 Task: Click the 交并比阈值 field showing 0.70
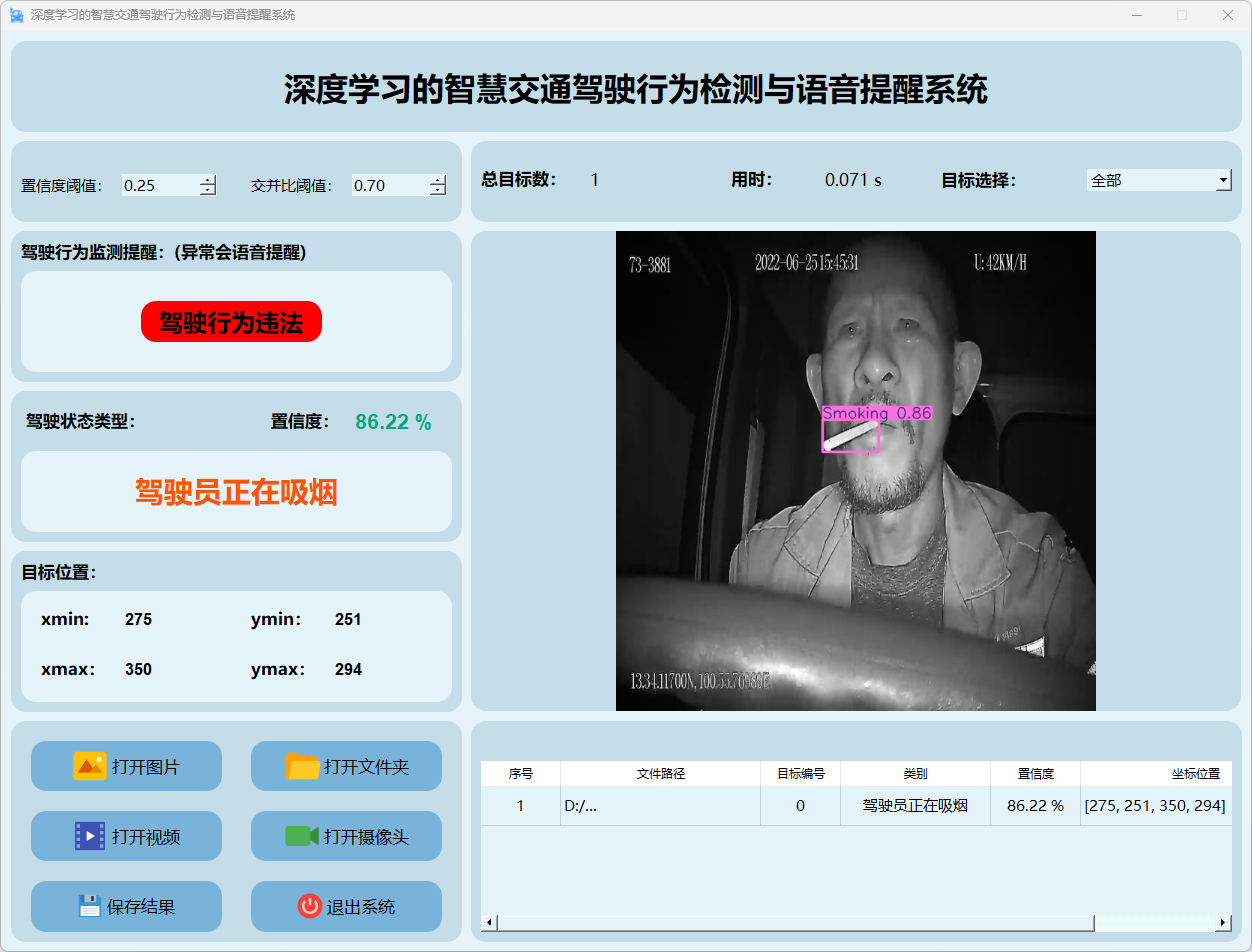pos(389,185)
